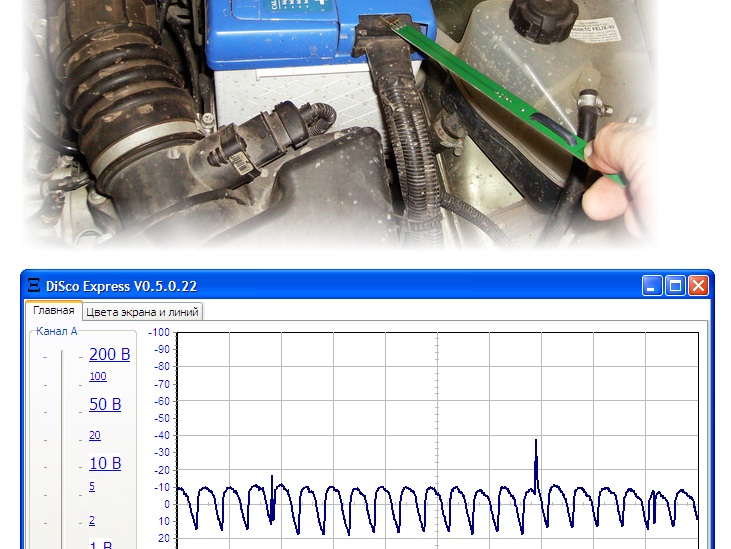This screenshot has height=549, width=731.
Task: Select the 10 В voltage range
Action: (105, 463)
